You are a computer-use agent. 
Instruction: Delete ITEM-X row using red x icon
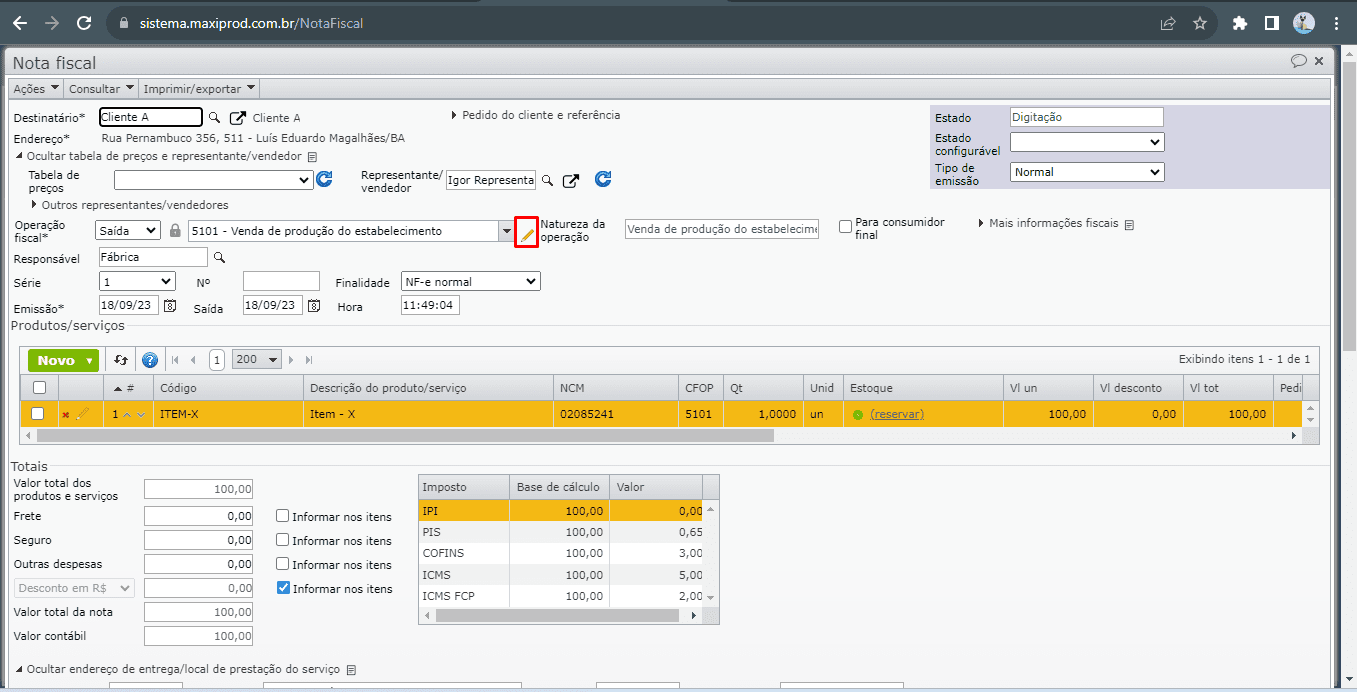click(x=66, y=414)
